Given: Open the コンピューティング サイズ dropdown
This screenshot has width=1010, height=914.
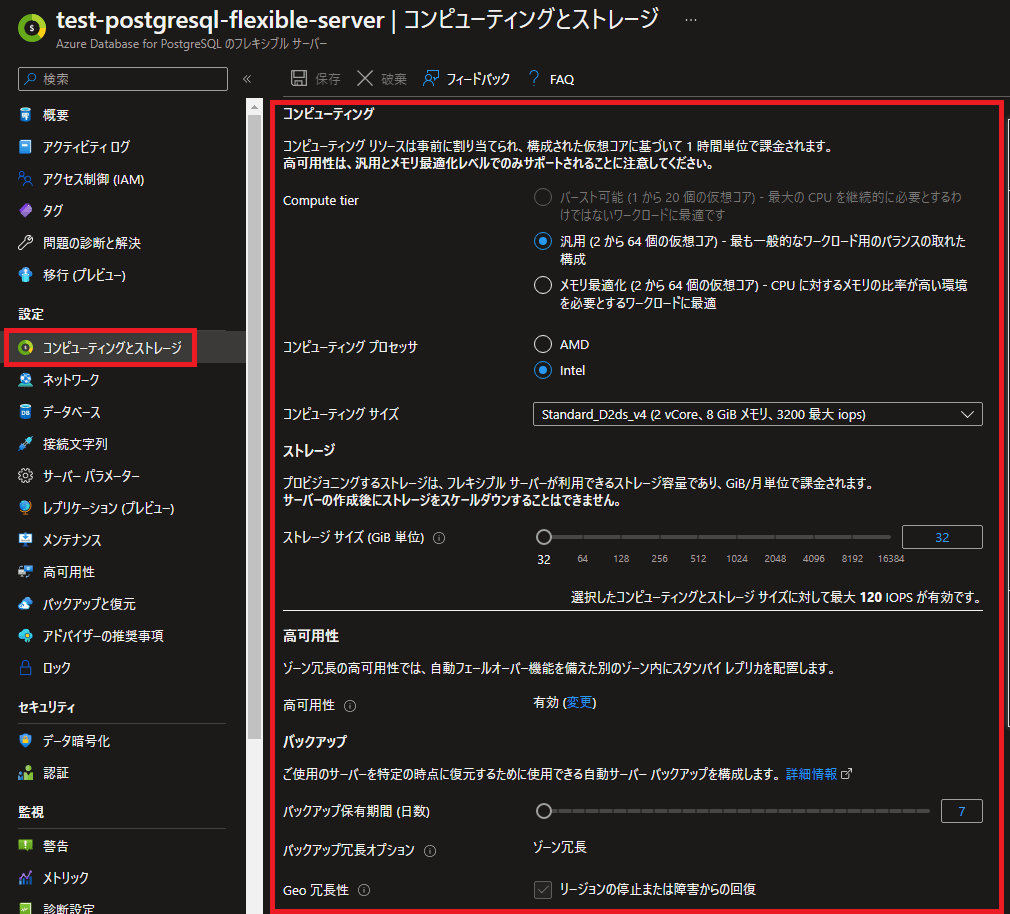Looking at the screenshot, I should pyautogui.click(x=758, y=414).
